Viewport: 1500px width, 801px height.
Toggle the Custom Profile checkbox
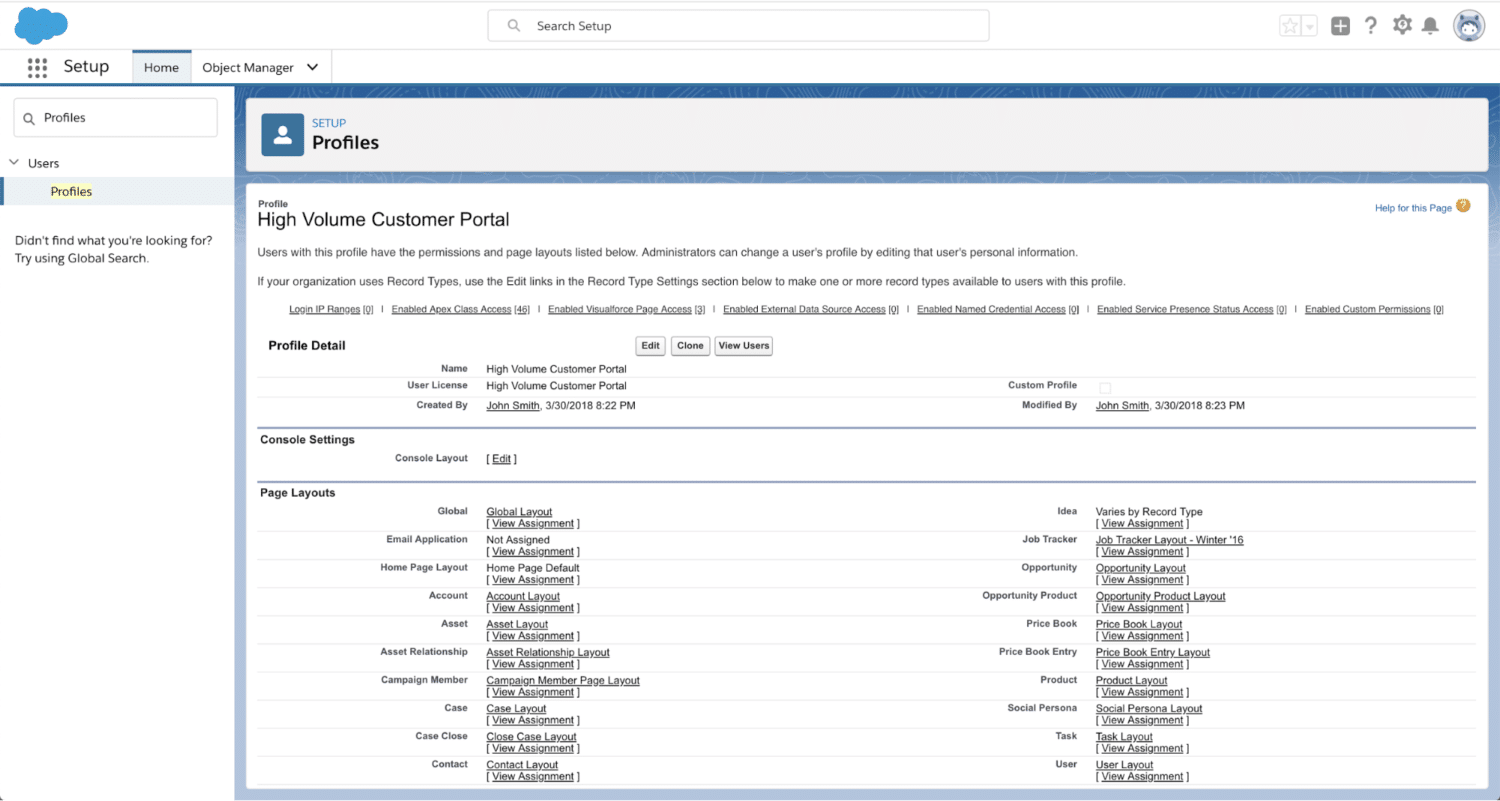(1104, 387)
